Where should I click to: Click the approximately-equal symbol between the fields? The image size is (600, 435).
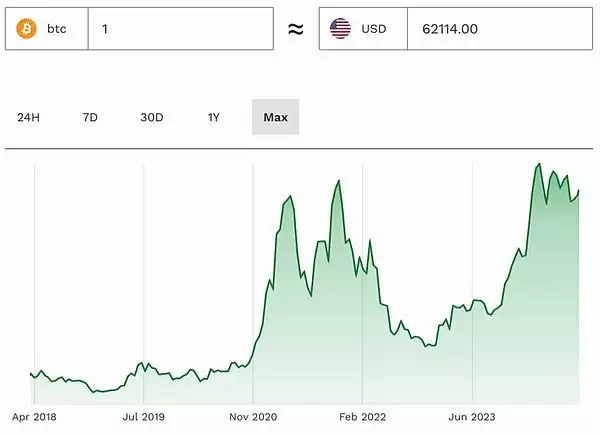295,29
